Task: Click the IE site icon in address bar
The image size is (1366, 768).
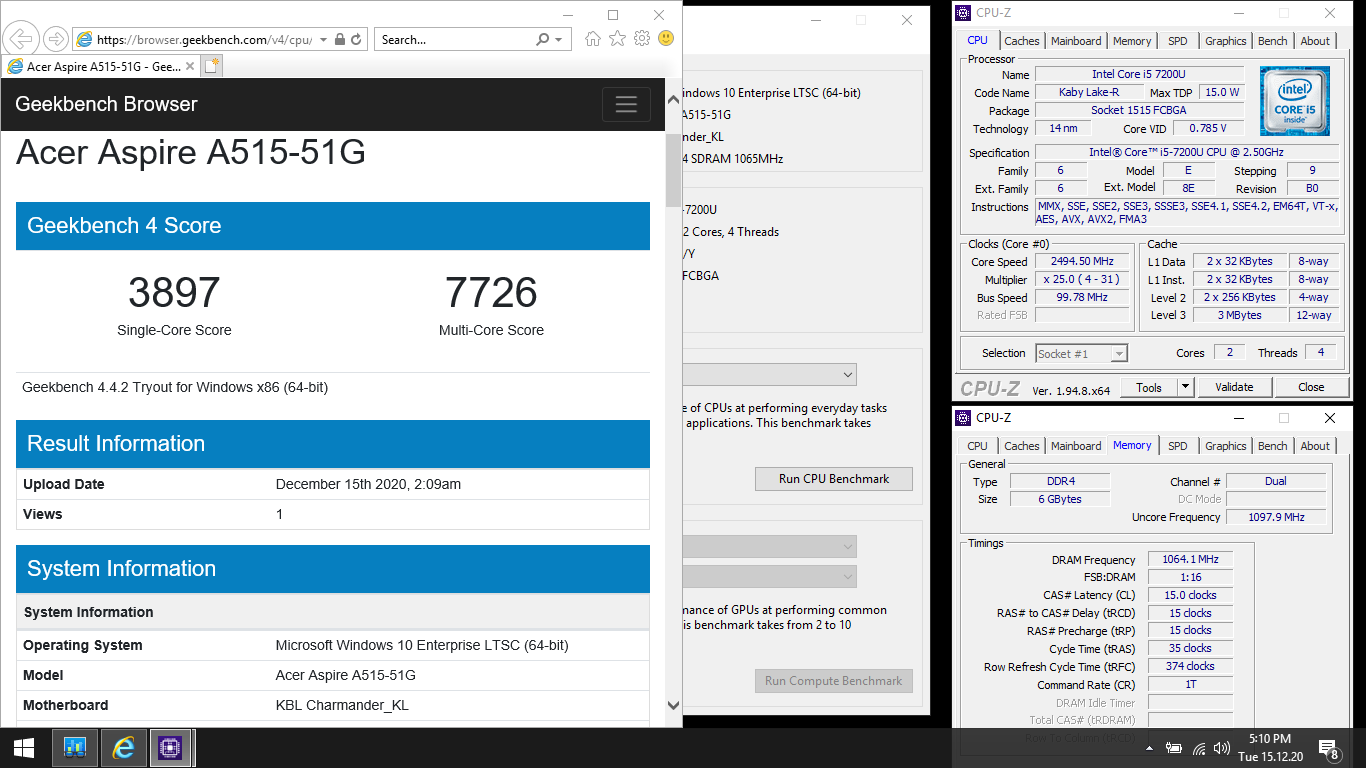Action: point(85,40)
